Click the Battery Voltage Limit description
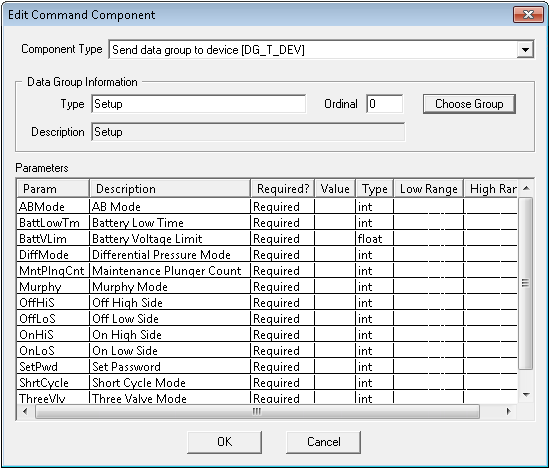The image size is (550, 469). click(x=170, y=239)
